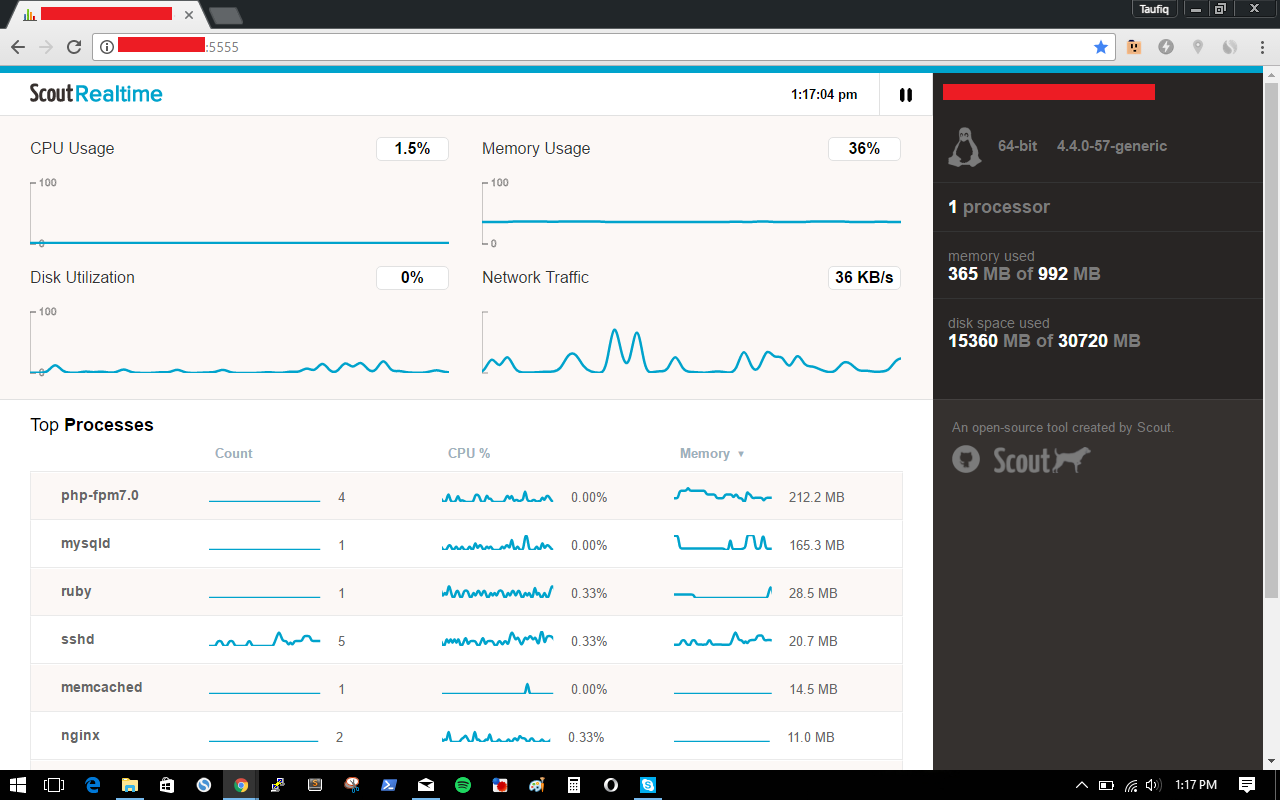Image resolution: width=1280 pixels, height=800 pixels.
Task: Click the bookmark star icon
Action: pos(1101,47)
